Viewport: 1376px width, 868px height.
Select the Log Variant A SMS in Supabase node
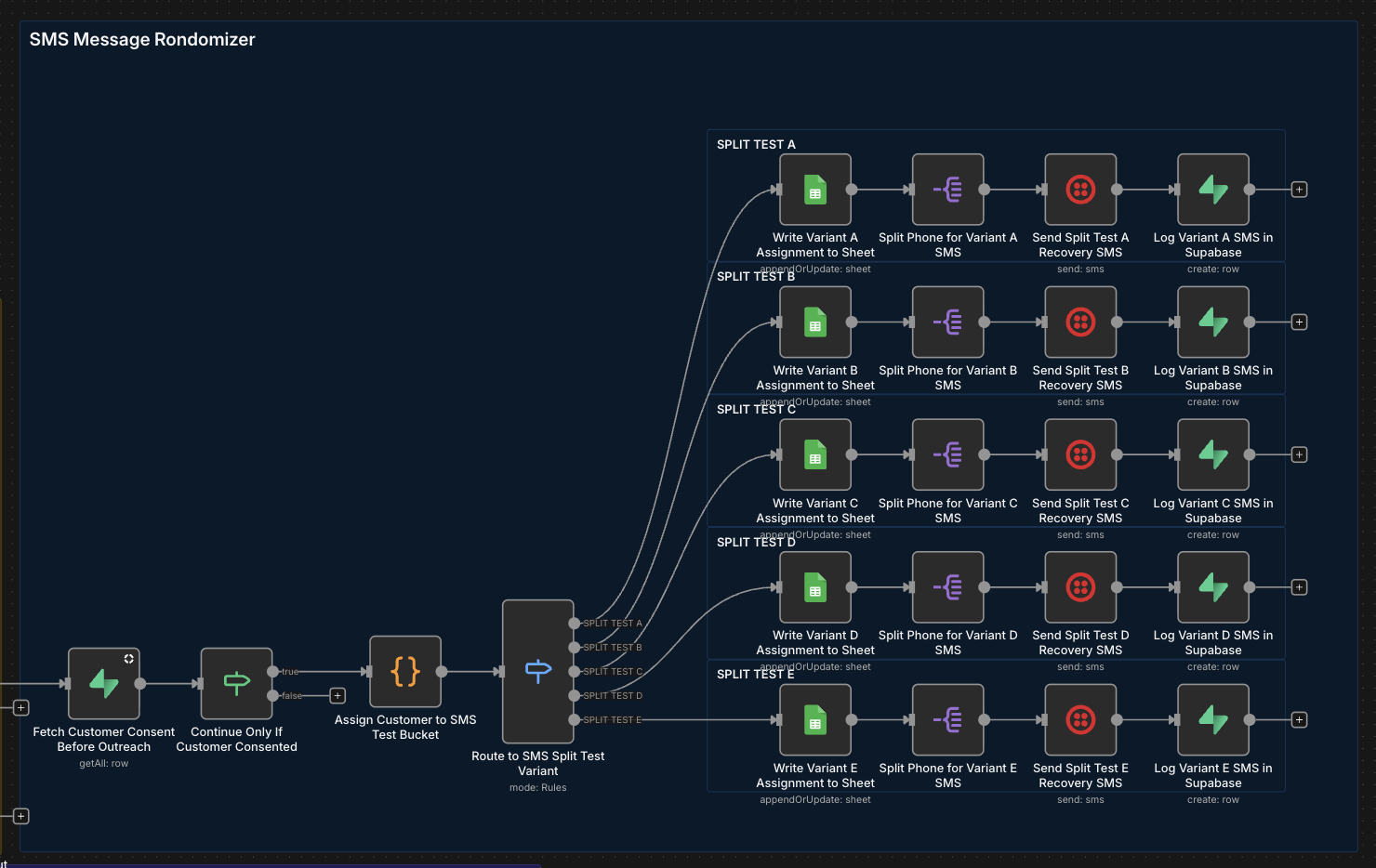[1213, 190]
